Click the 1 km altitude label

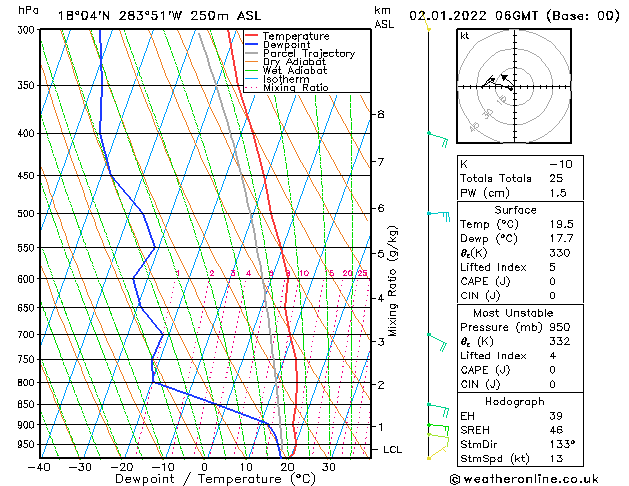pos(381,427)
